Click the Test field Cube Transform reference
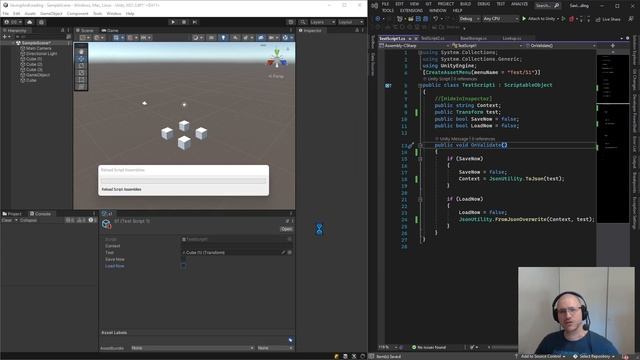 (231, 253)
